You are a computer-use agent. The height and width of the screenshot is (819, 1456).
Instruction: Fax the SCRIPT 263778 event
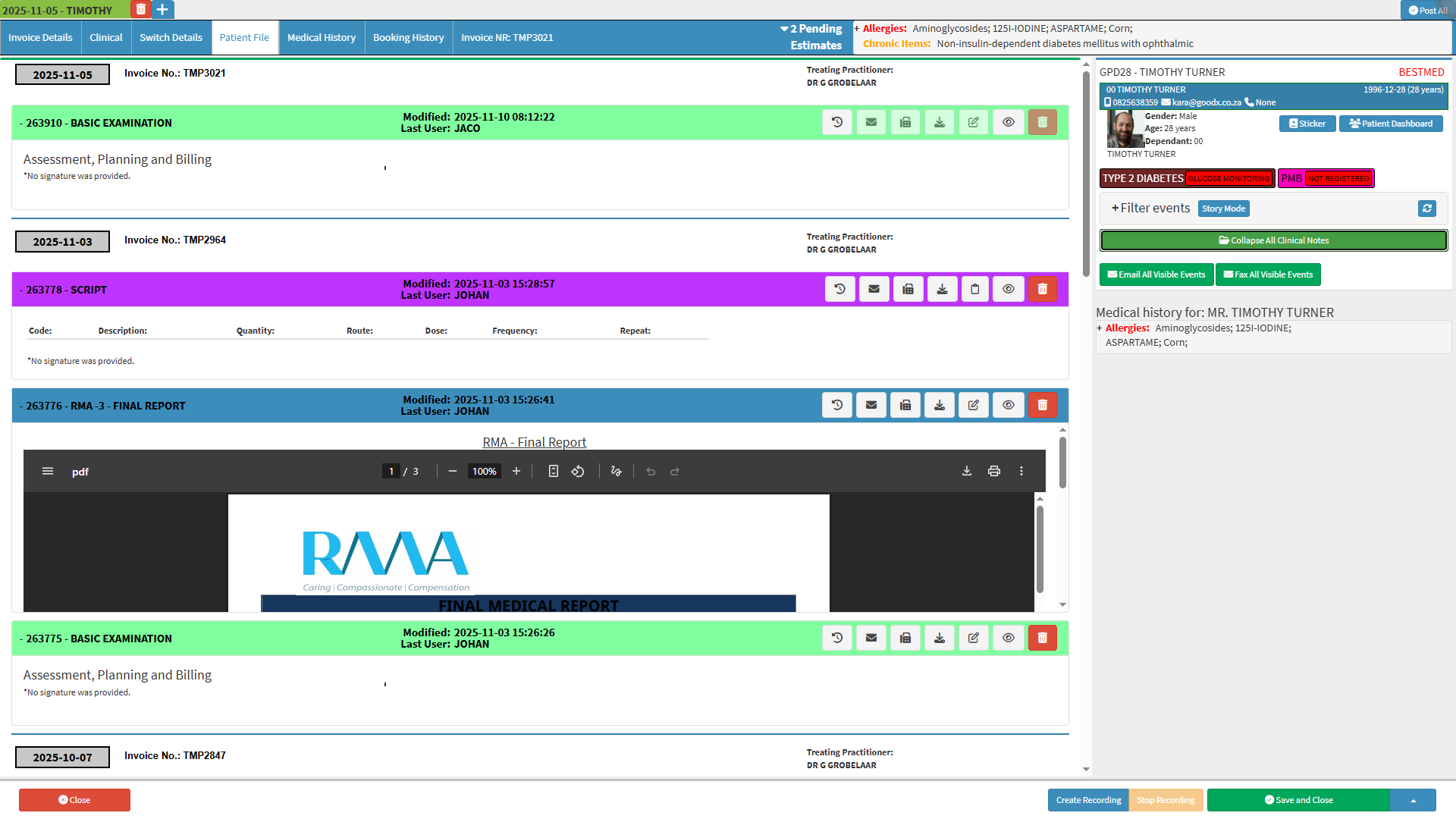tap(908, 289)
